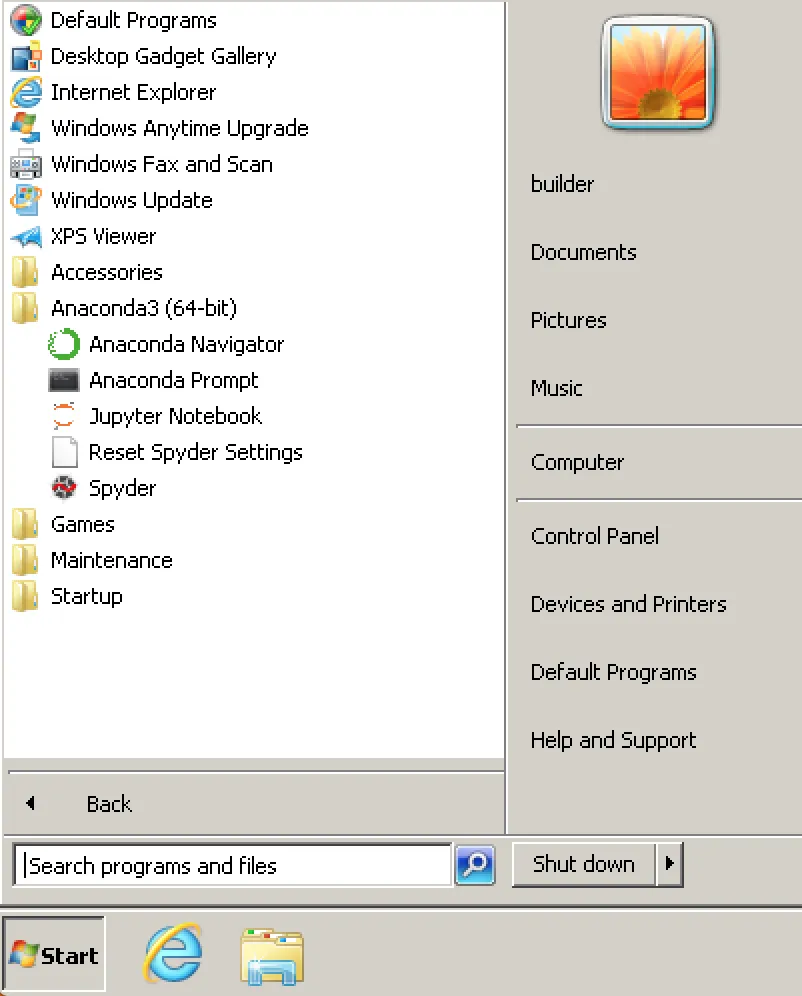The width and height of the screenshot is (802, 996).
Task: Click the XPS Viewer paper plane icon
Action: pyautogui.click(x=26, y=236)
